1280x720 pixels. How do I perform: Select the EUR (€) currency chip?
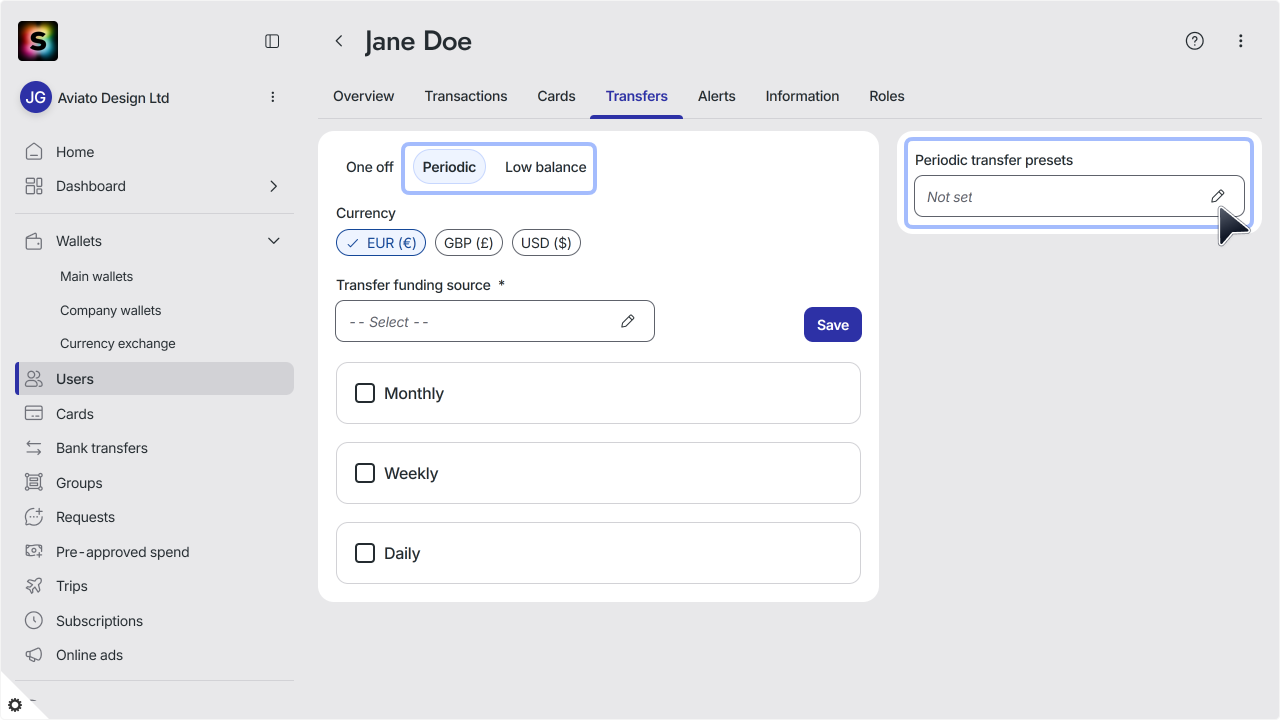coord(381,243)
